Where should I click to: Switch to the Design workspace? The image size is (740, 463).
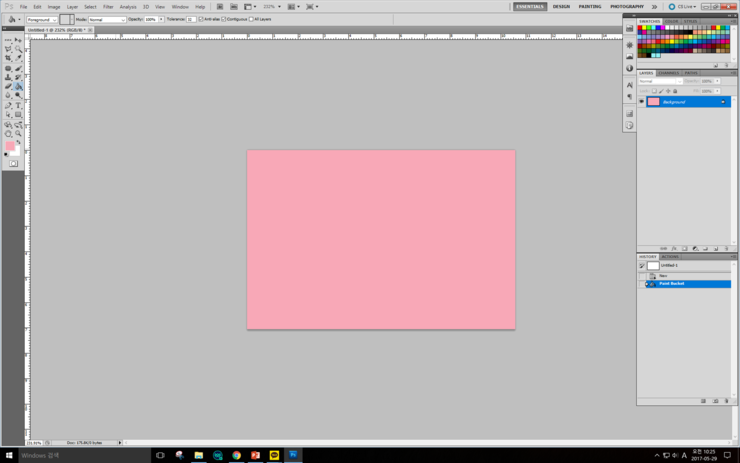pyautogui.click(x=561, y=6)
